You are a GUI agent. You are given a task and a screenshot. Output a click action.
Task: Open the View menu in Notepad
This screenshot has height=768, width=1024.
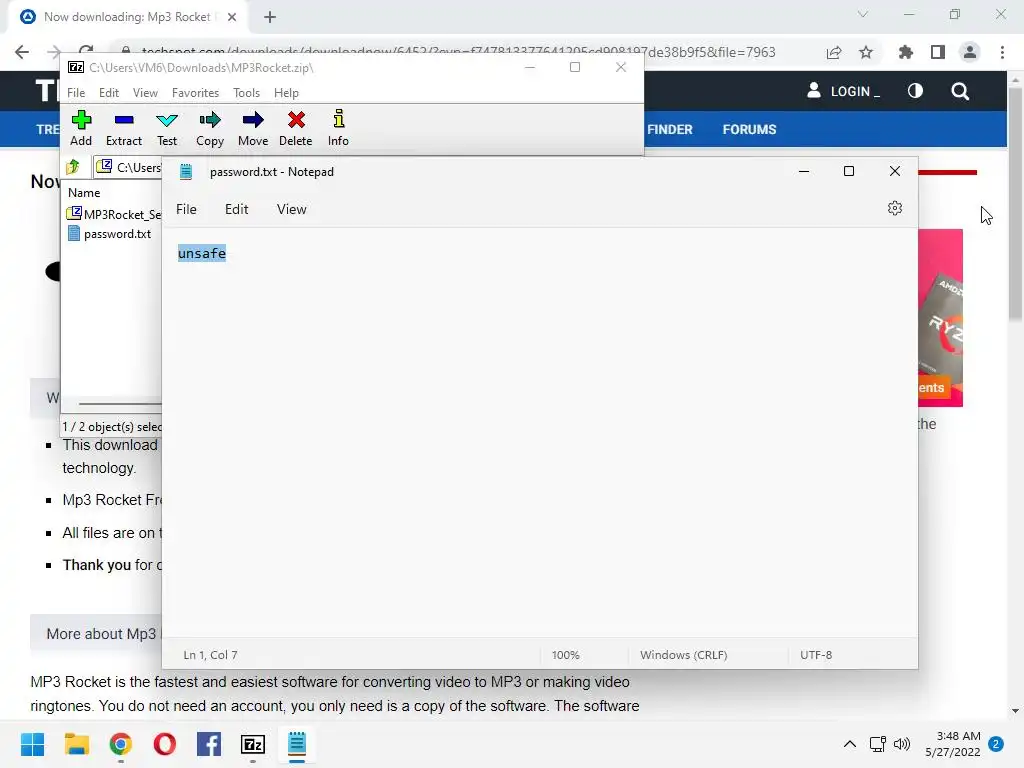click(x=291, y=209)
